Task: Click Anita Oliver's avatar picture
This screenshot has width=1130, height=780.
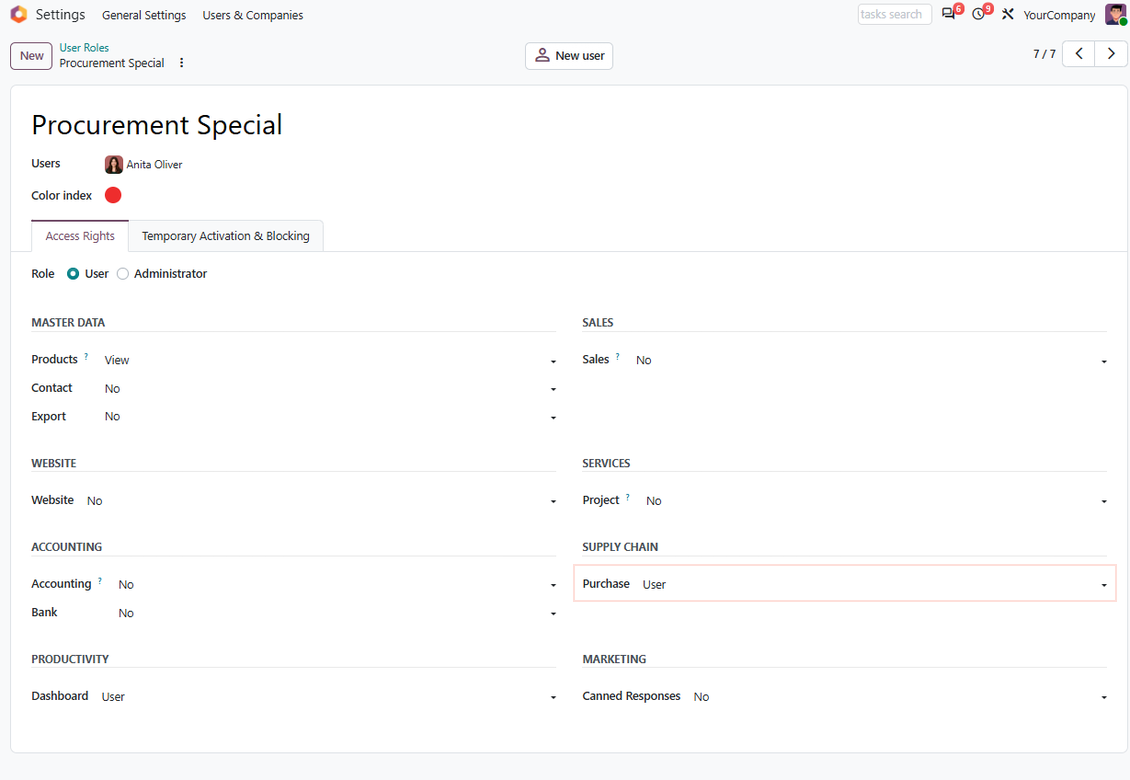Action: [114, 164]
